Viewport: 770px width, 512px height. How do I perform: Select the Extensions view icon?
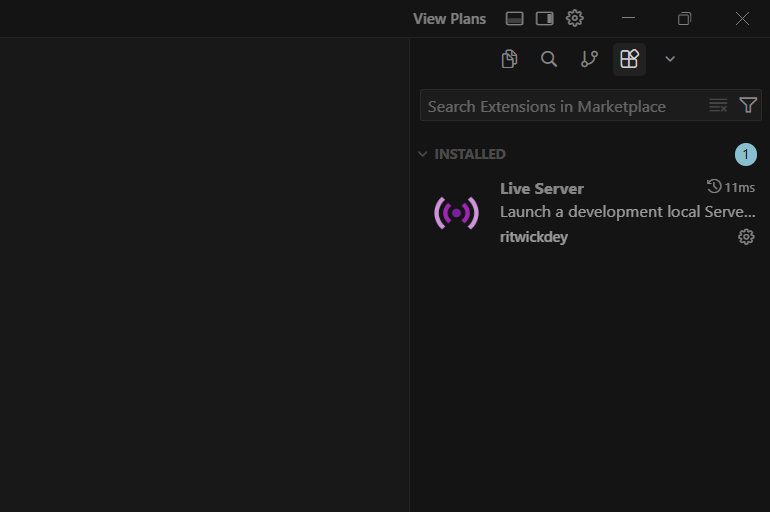(629, 59)
